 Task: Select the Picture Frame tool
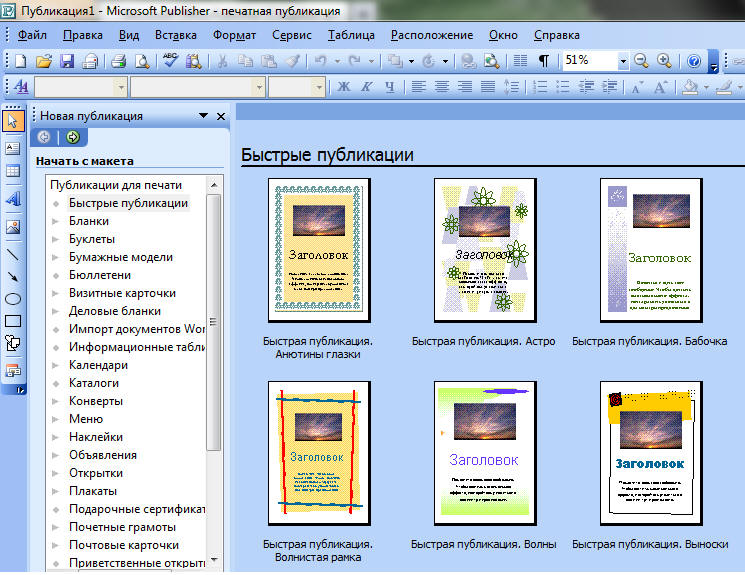pos(13,227)
